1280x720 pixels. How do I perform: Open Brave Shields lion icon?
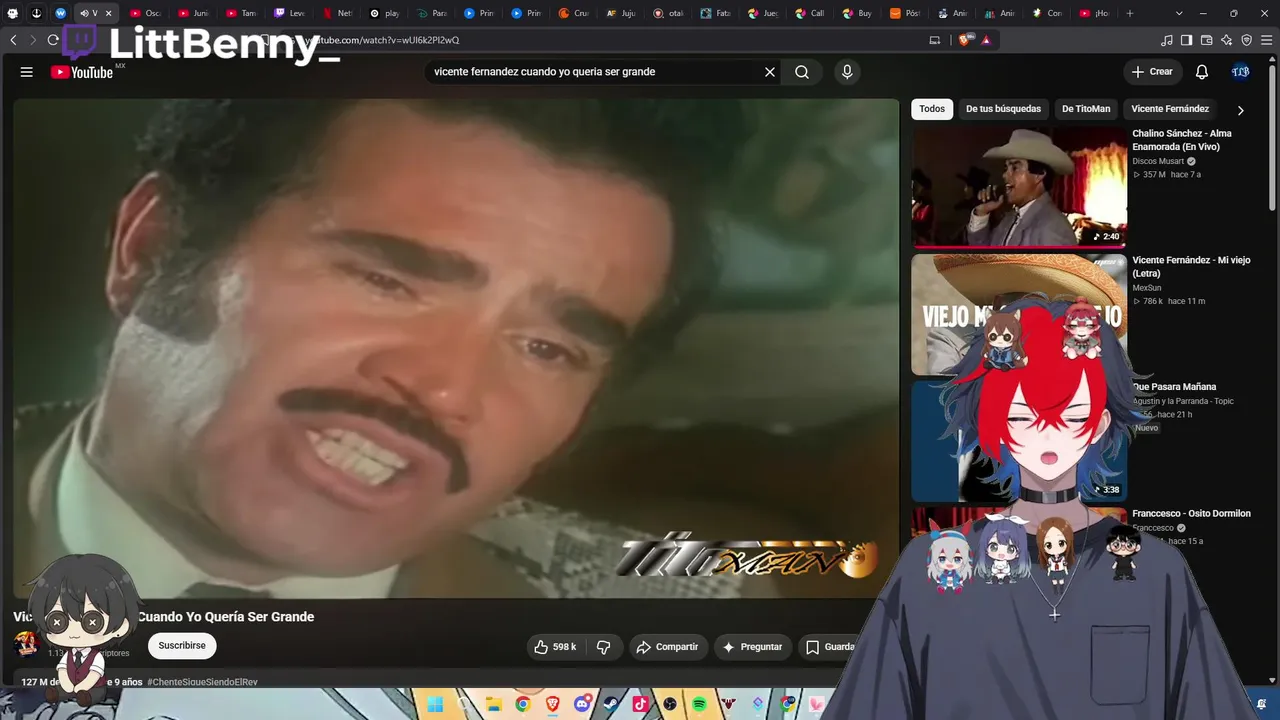[964, 40]
